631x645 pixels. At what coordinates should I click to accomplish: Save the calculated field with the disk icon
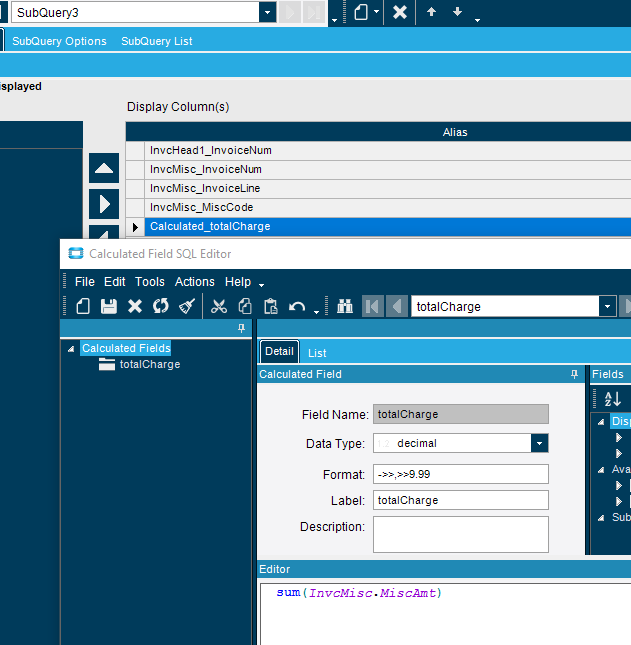click(x=109, y=306)
